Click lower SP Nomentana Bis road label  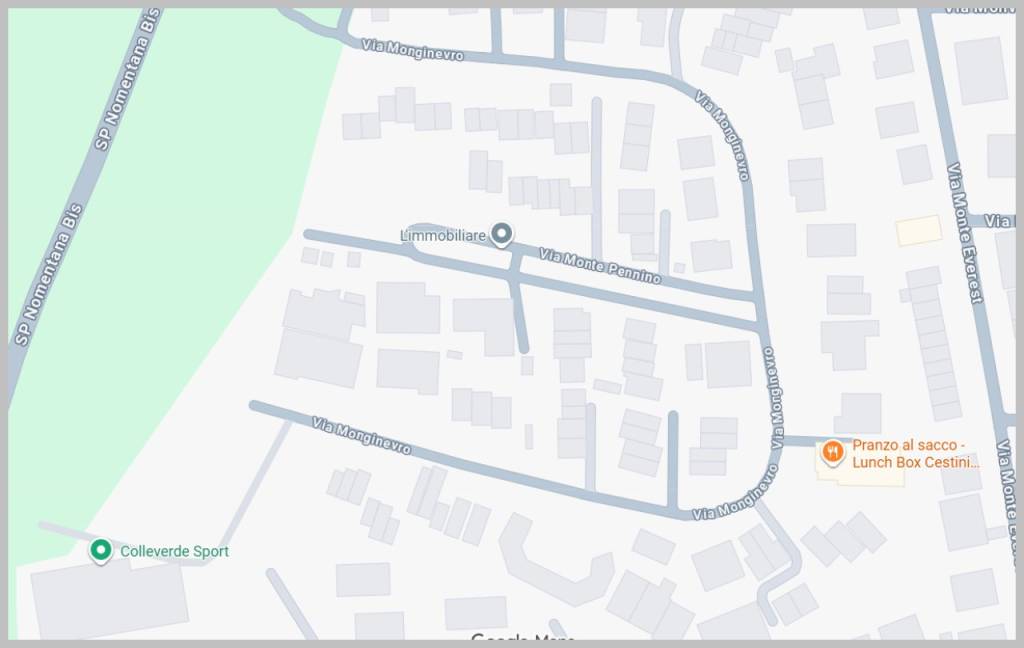(x=50, y=274)
